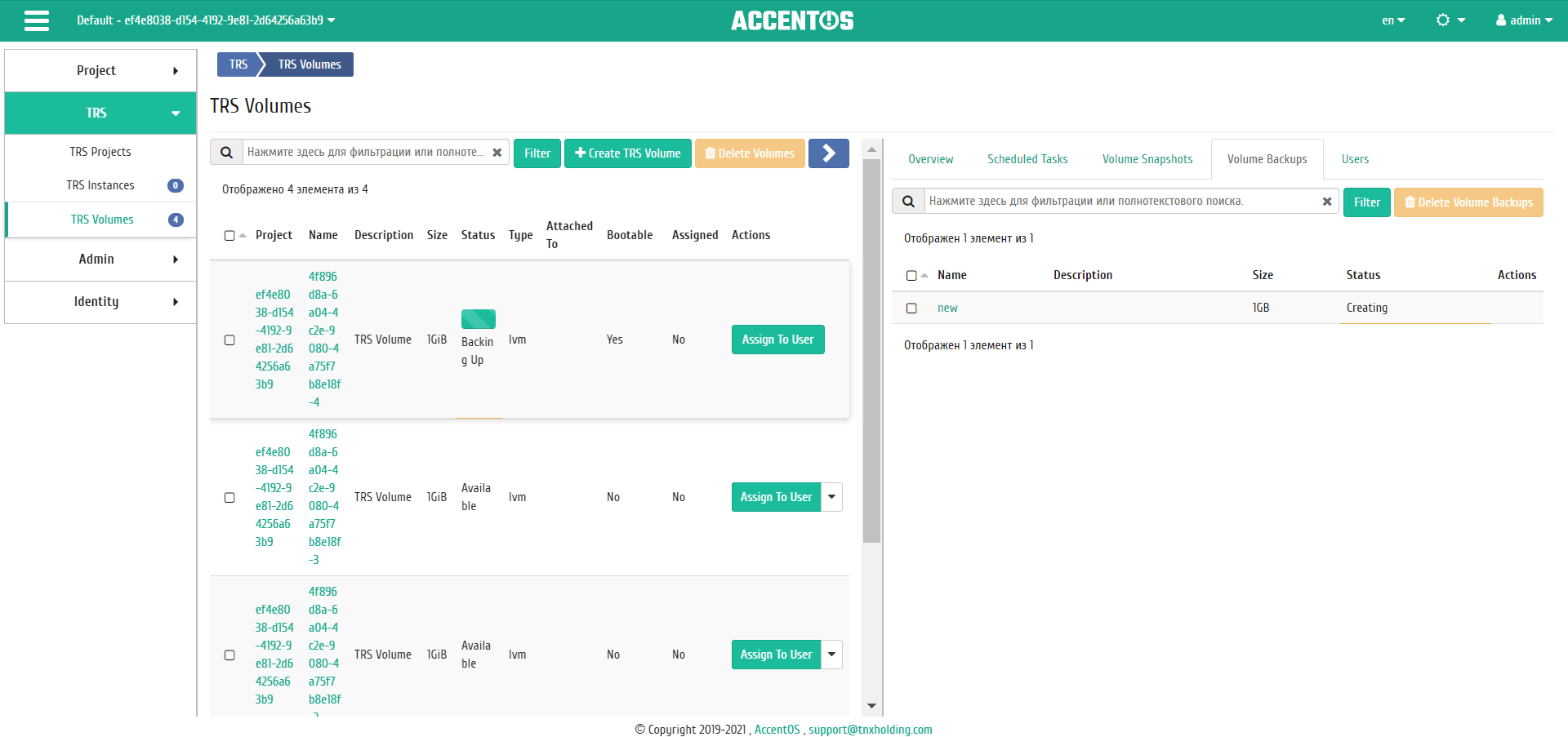Sort volumes by the Size column header

[437, 235]
